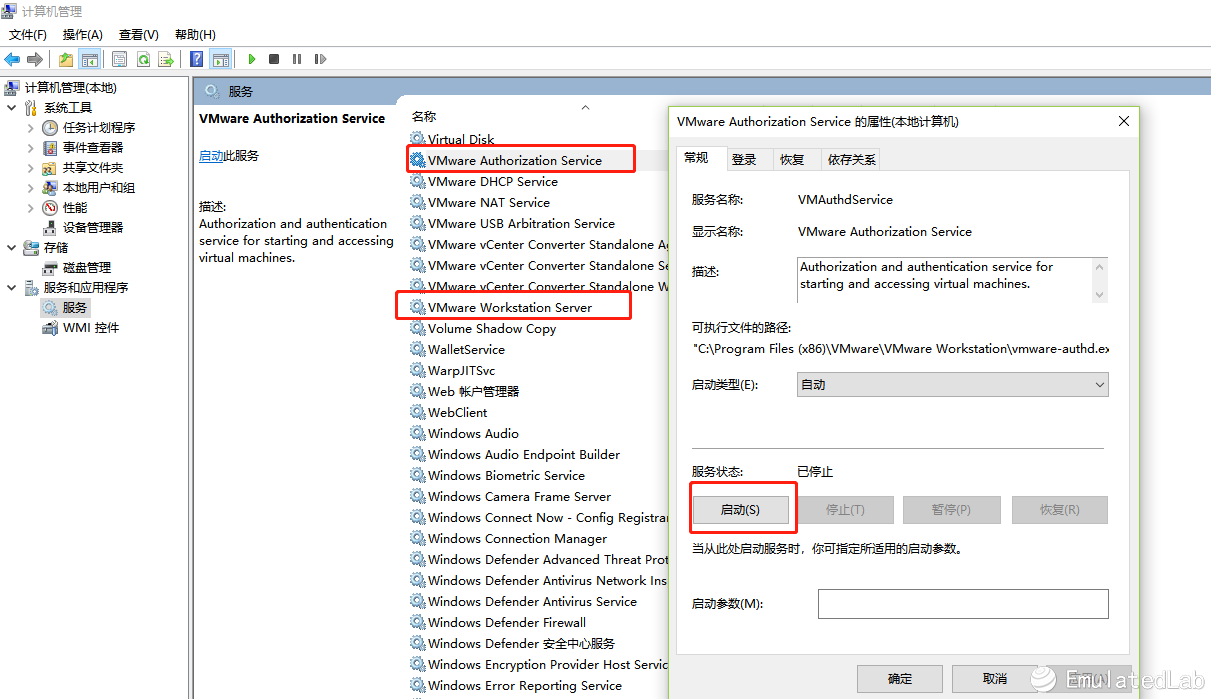The image size is (1211, 699).
Task: Click the Stop service square icon
Action: tap(274, 59)
